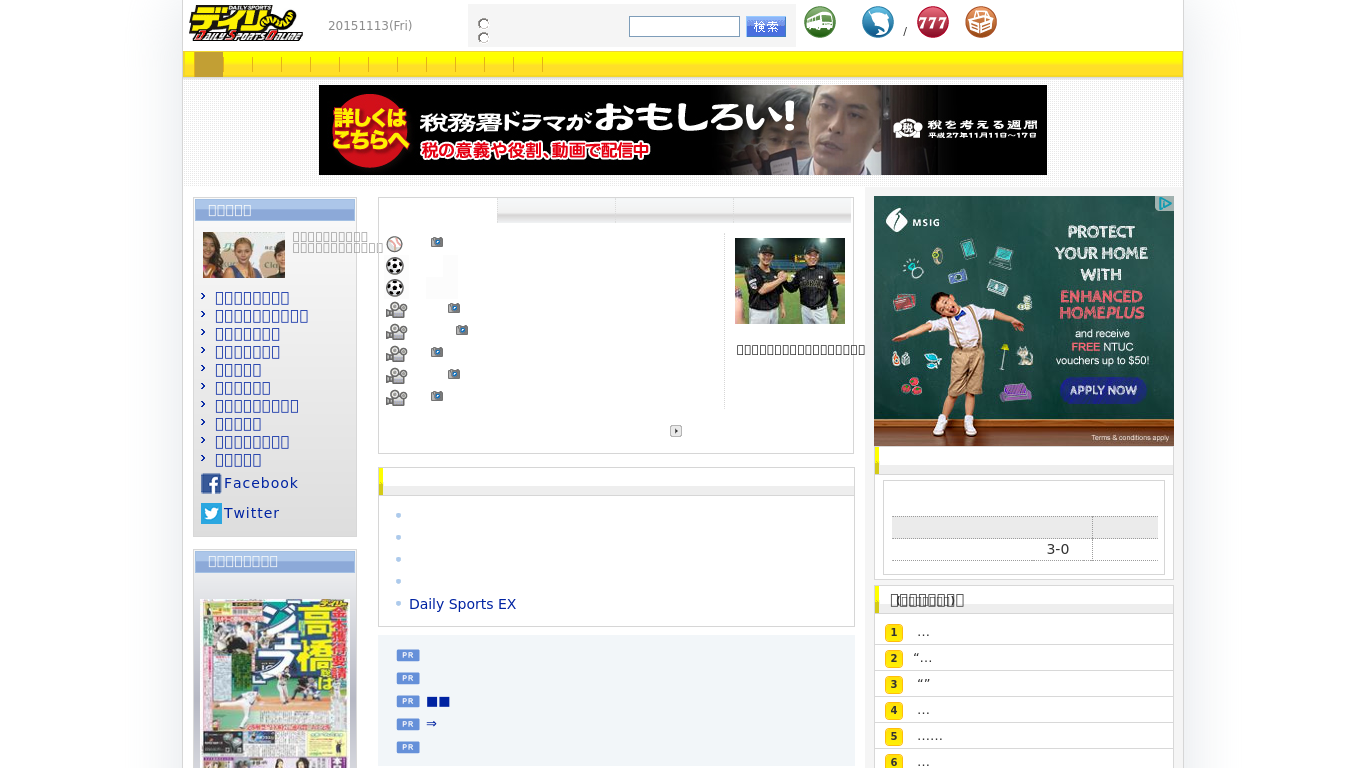The width and height of the screenshot is (1366, 768).
Task: Expand more headlines with the right arrow button
Action: pos(676,431)
